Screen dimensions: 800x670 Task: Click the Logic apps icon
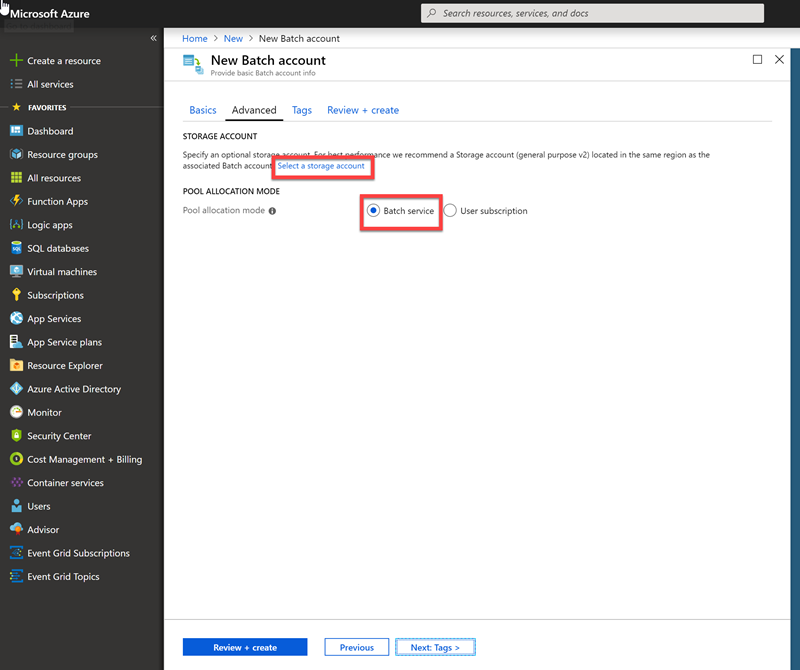coord(16,225)
